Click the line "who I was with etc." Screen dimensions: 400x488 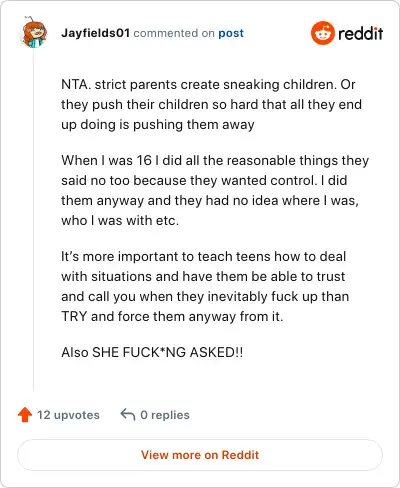(120, 220)
